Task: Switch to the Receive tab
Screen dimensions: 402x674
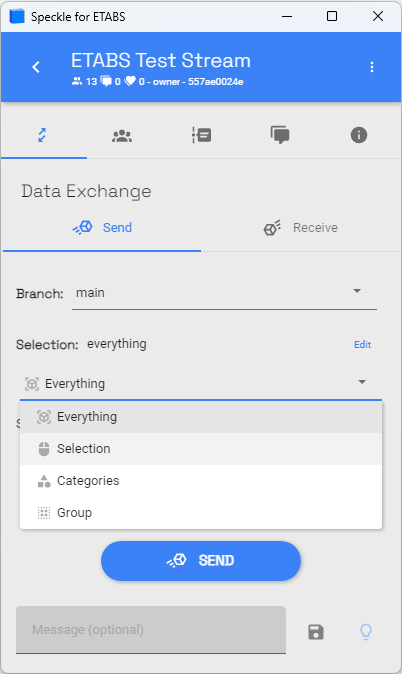Action: pyautogui.click(x=301, y=227)
